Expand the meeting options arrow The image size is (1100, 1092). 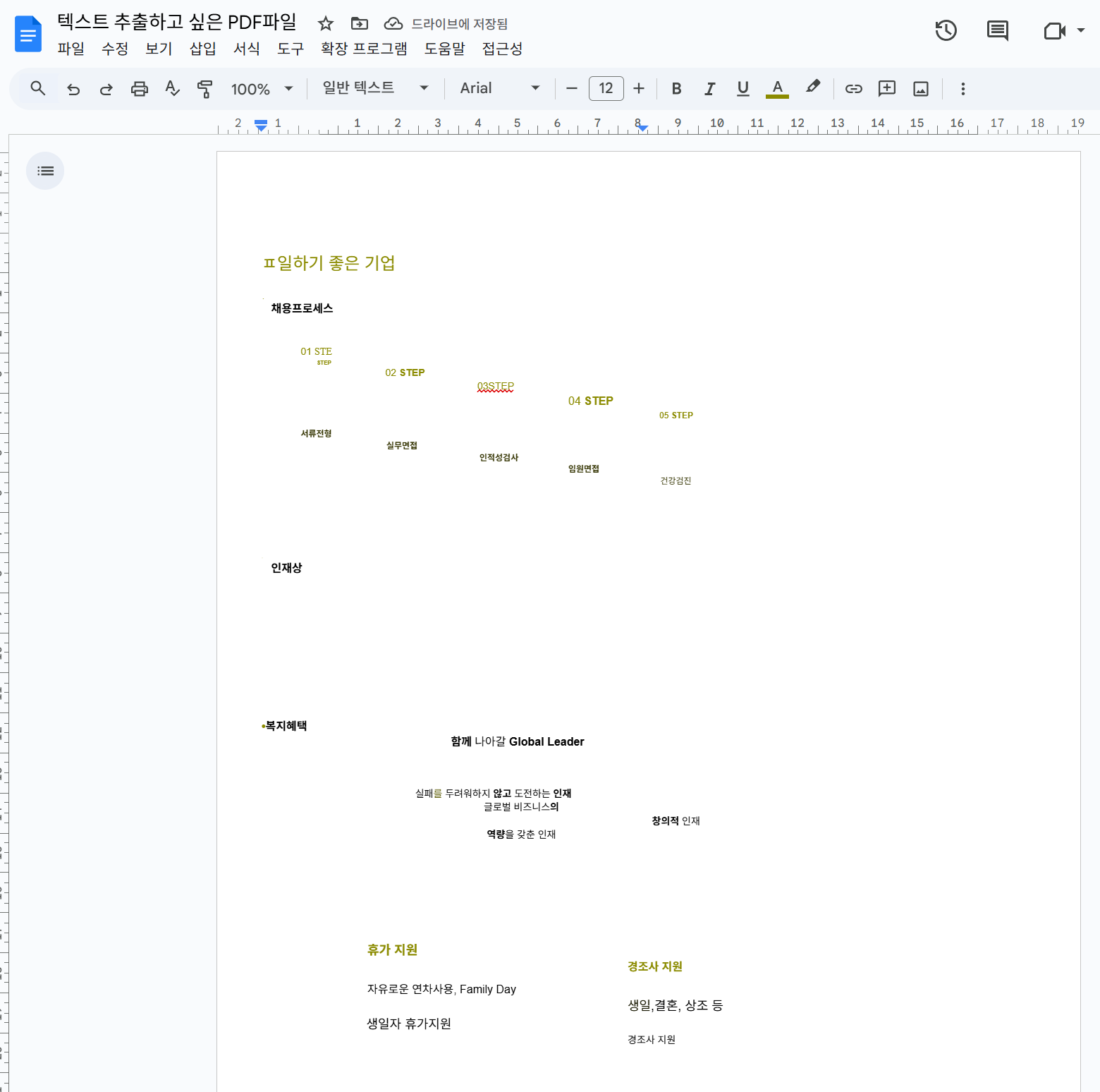click(1081, 30)
